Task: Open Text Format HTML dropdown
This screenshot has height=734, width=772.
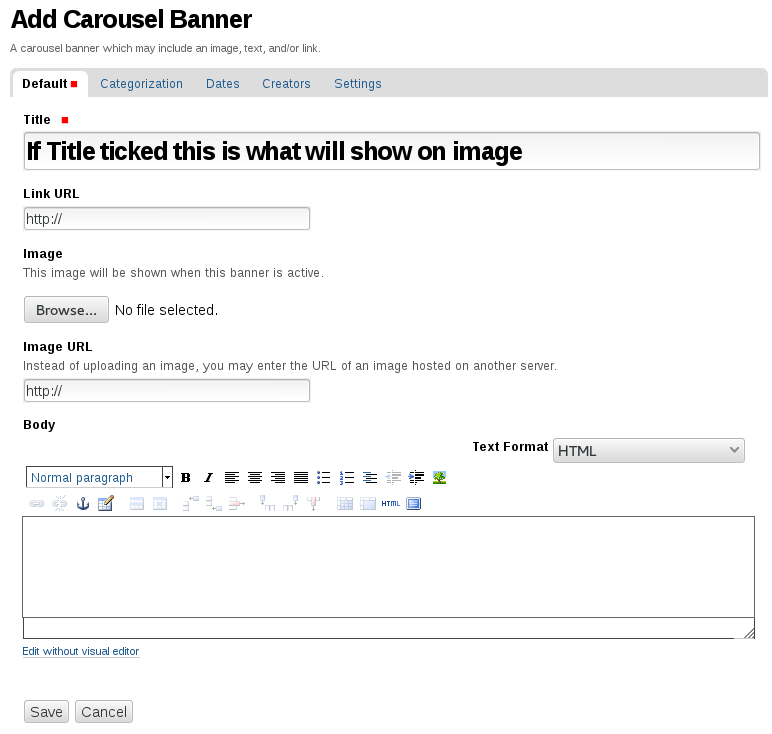Action: [648, 450]
